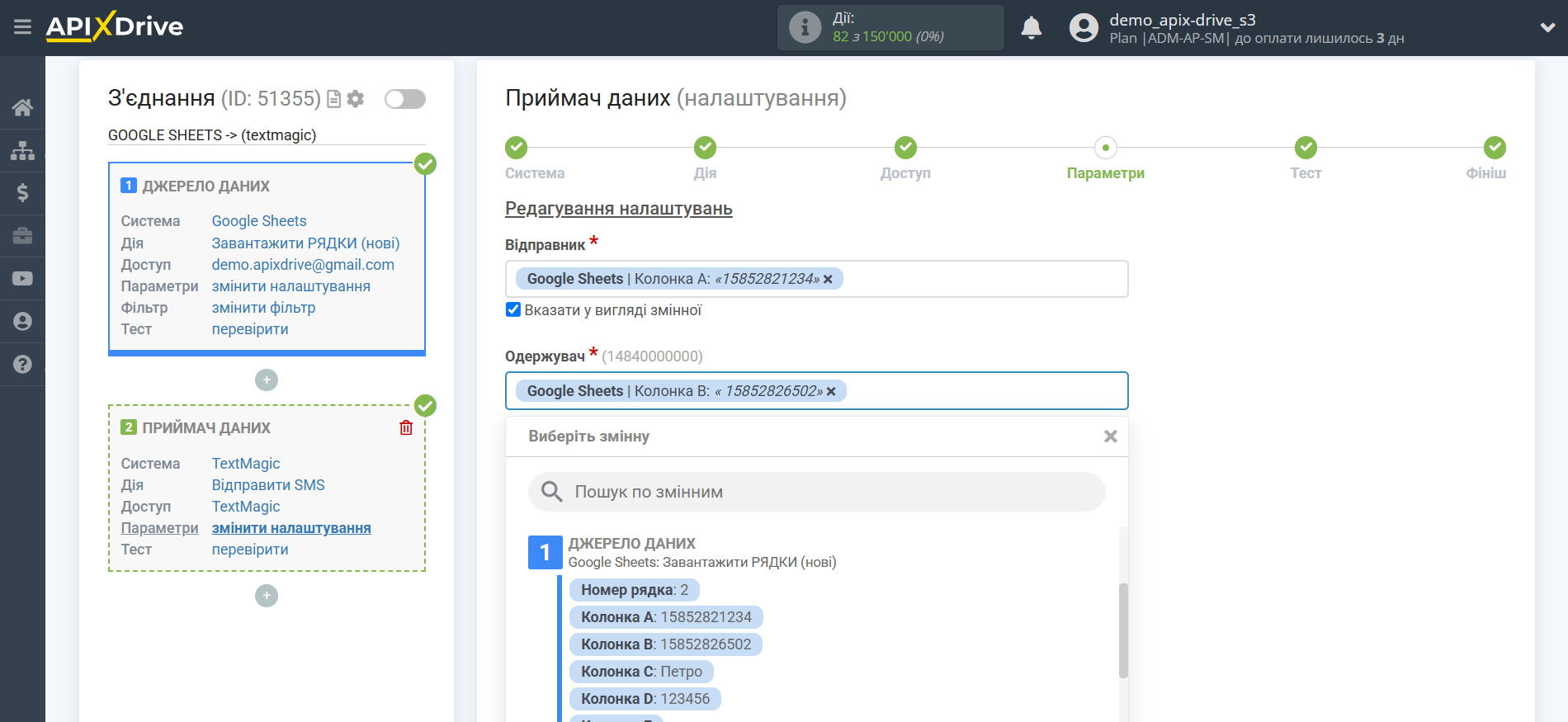This screenshot has height=722, width=1568.
Task: Click source перевірити test link
Action: point(250,329)
